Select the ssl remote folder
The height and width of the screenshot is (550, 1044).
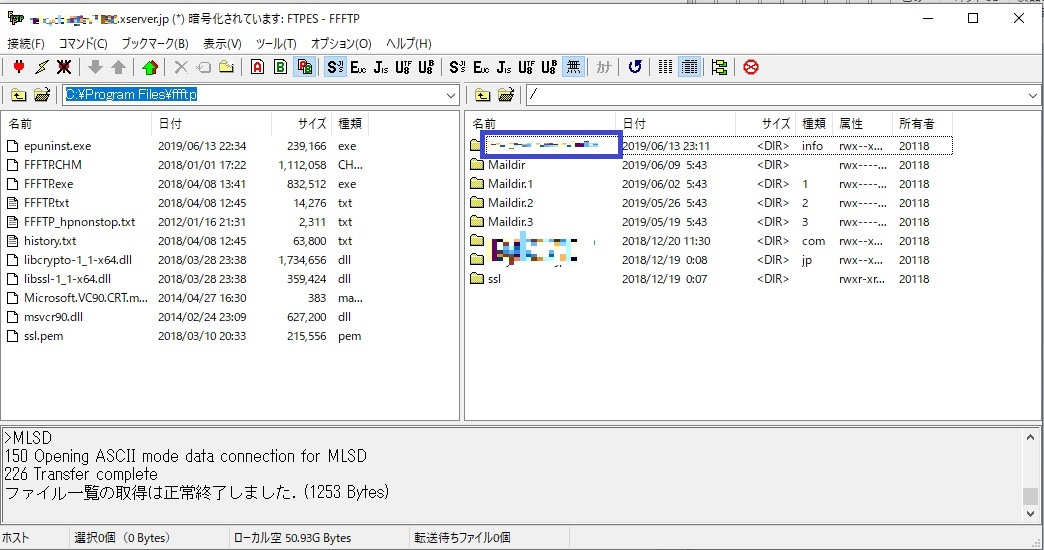[494, 279]
